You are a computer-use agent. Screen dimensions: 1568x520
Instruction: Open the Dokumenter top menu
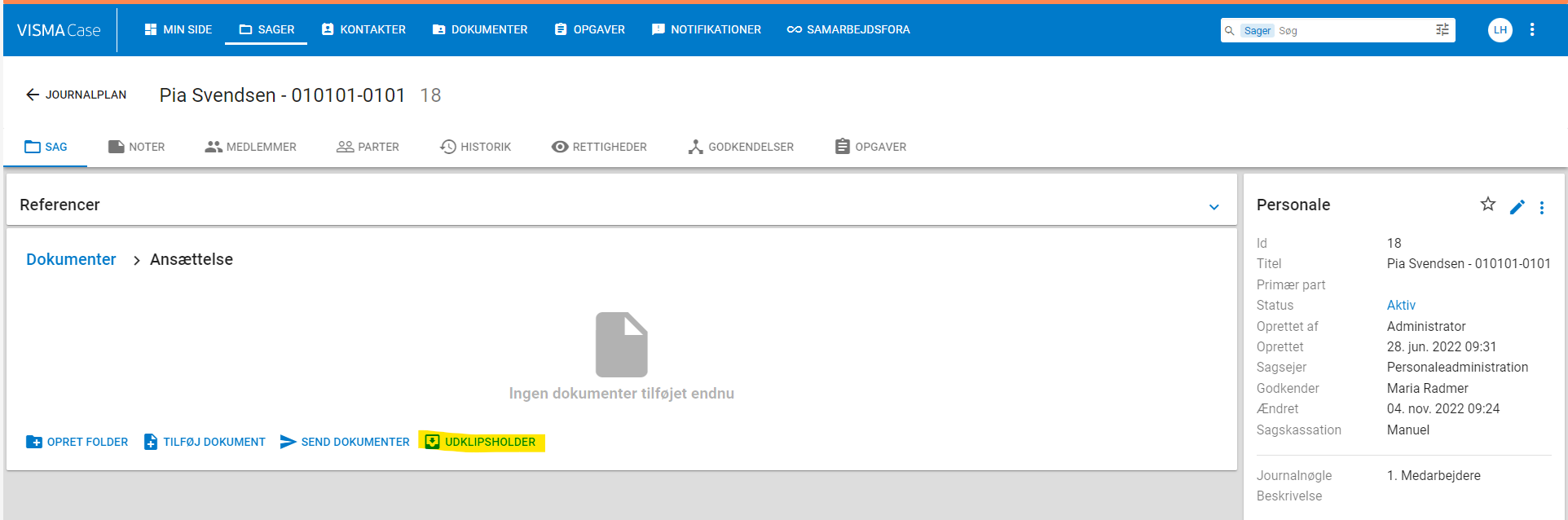[x=480, y=29]
